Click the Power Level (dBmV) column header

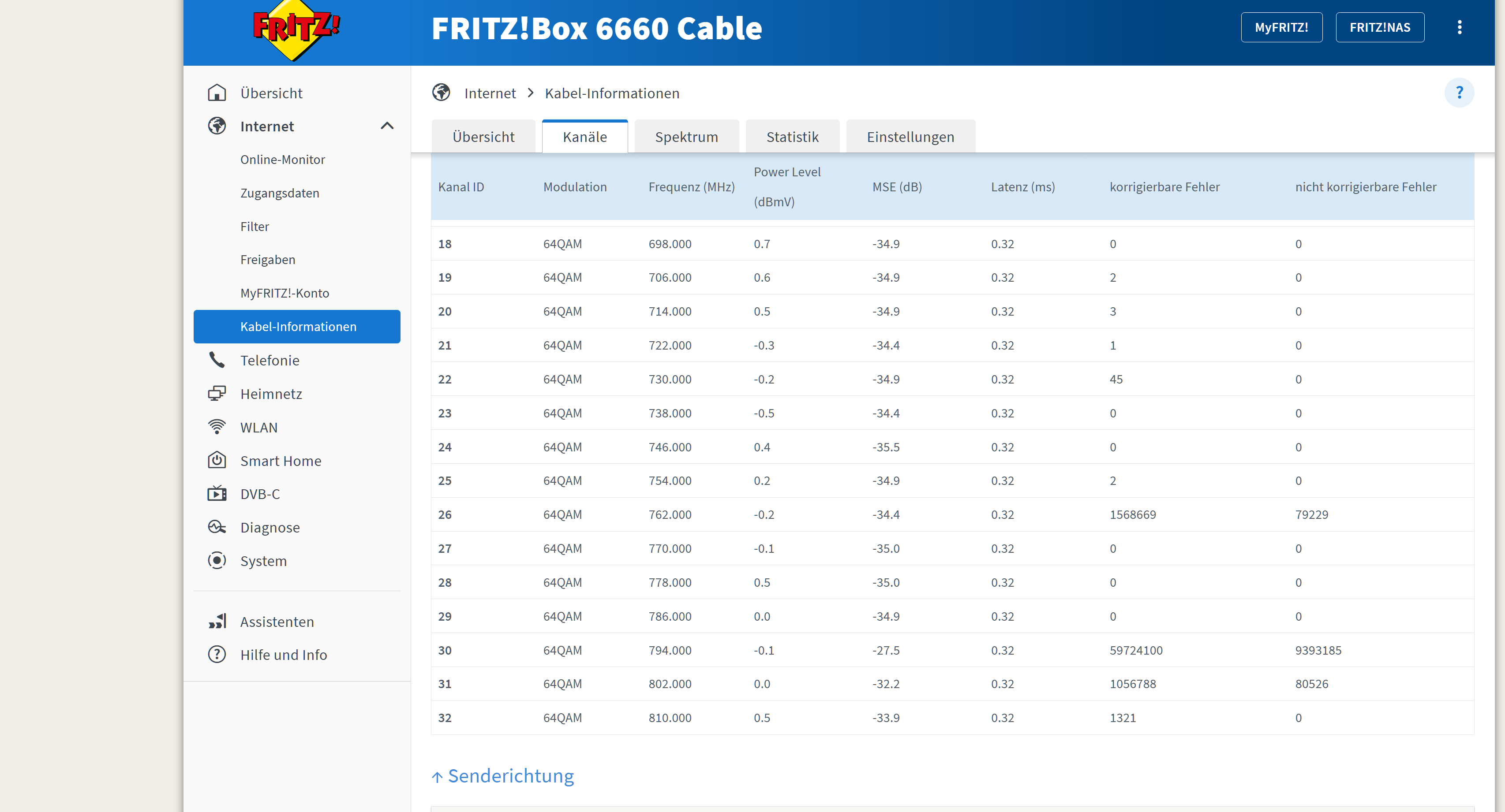point(787,187)
